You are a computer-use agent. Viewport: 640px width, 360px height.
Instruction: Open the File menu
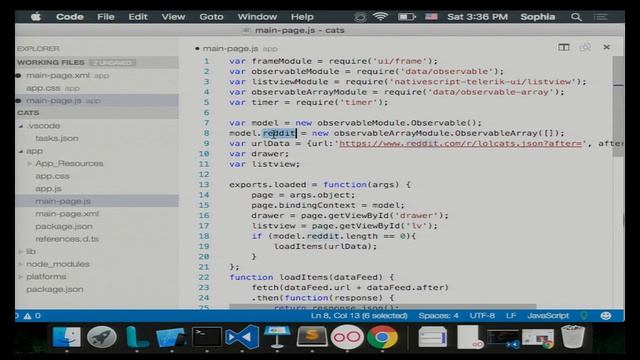(106, 17)
